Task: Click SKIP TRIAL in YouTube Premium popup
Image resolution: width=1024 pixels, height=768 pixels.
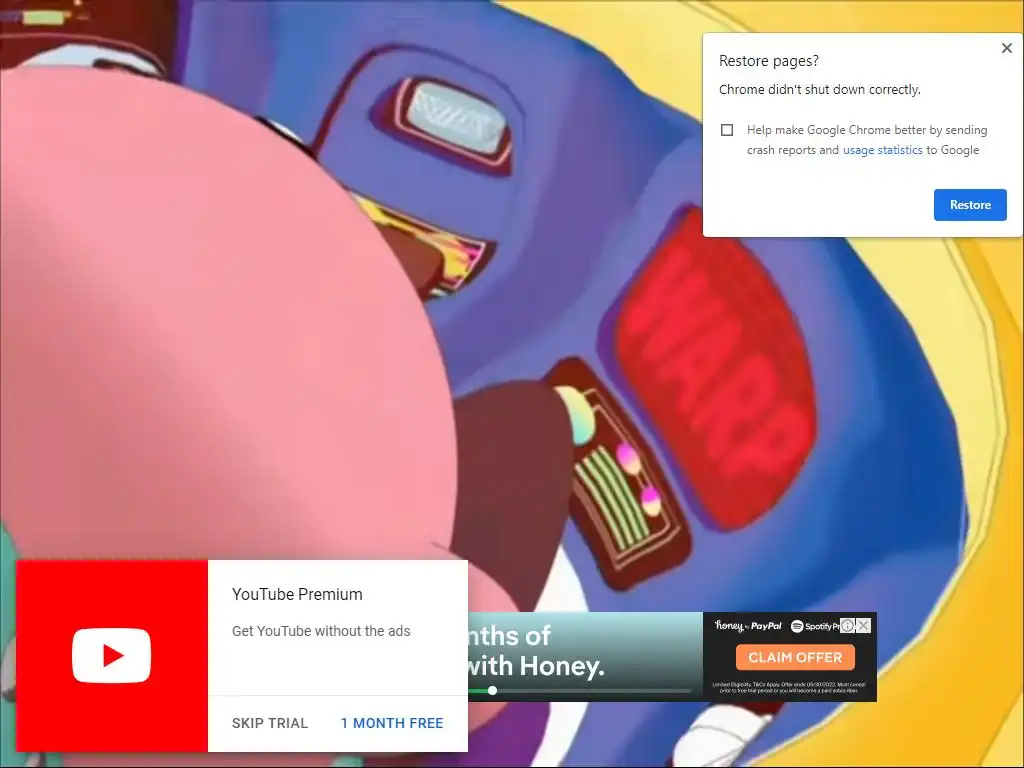Action: (270, 723)
